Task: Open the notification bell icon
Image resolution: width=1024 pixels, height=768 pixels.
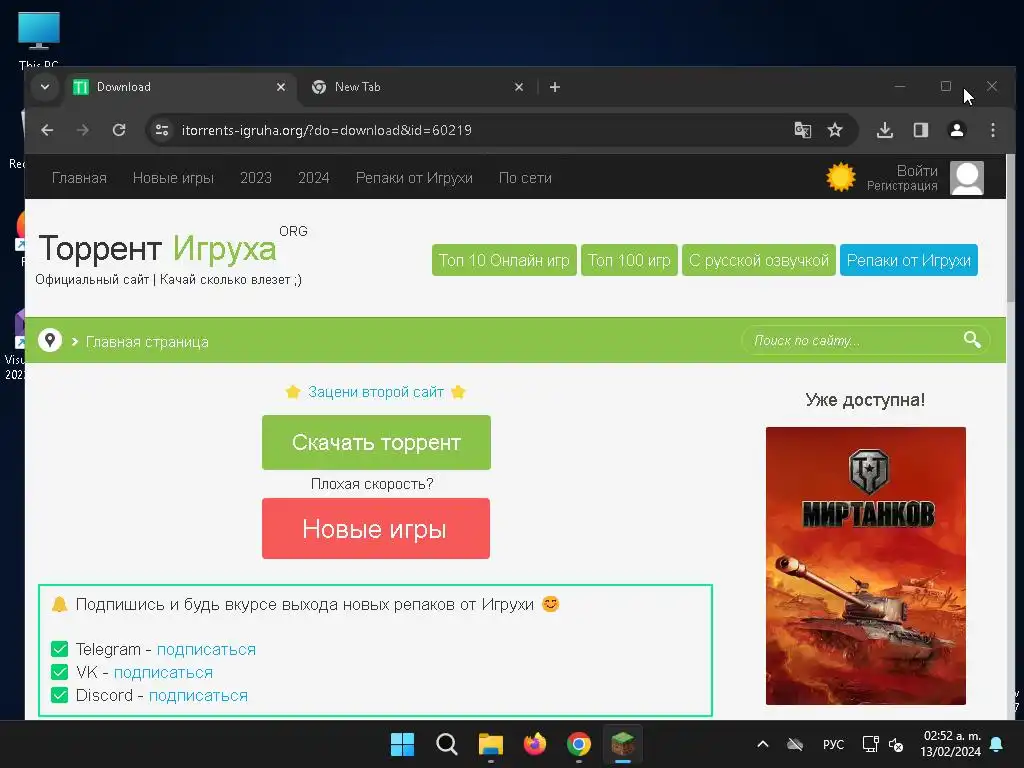Action: pyautogui.click(x=997, y=744)
